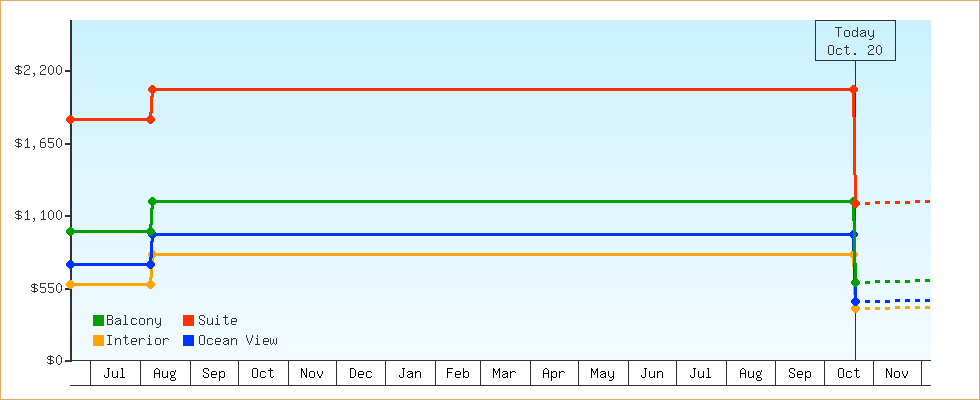Image resolution: width=980 pixels, height=400 pixels.
Task: Select the Feb month label
Action: [x=458, y=374]
